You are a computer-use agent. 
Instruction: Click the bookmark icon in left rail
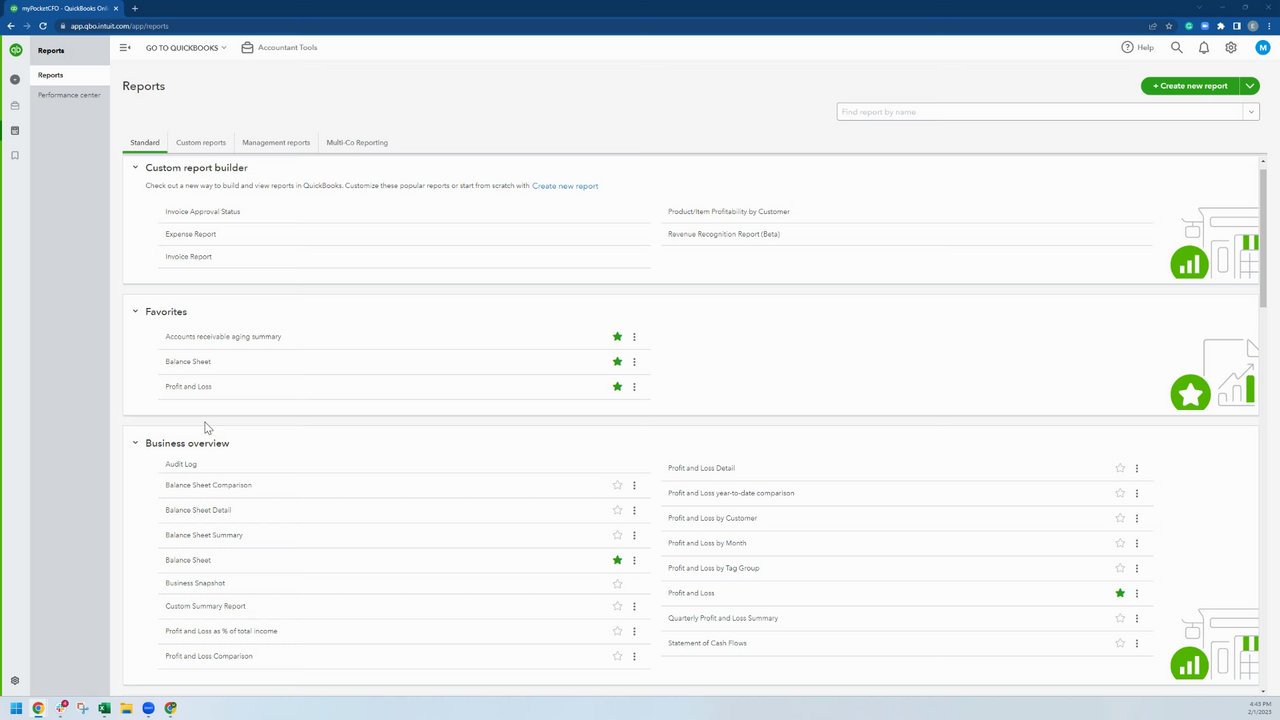point(15,155)
